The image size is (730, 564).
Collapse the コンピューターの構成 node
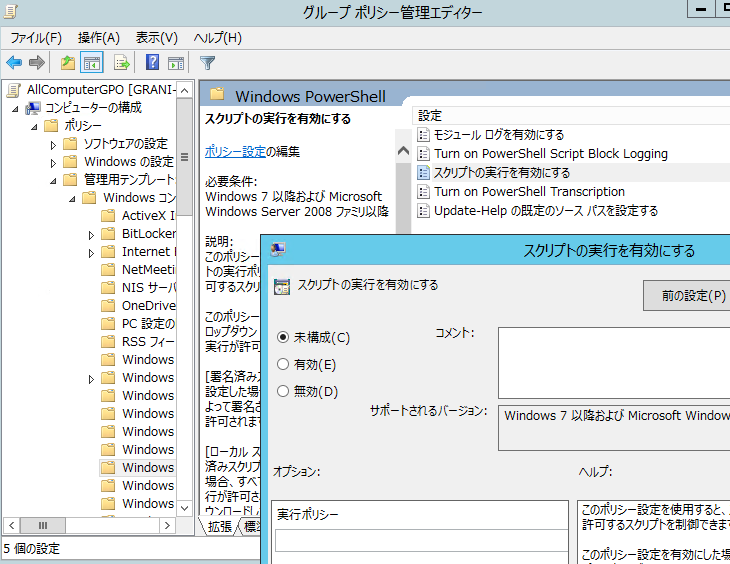(16, 109)
